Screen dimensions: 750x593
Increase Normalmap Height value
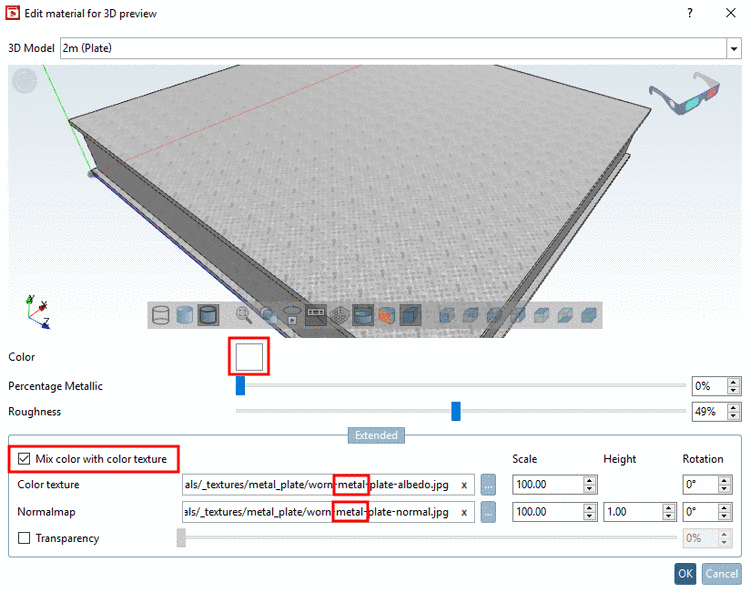point(669,508)
